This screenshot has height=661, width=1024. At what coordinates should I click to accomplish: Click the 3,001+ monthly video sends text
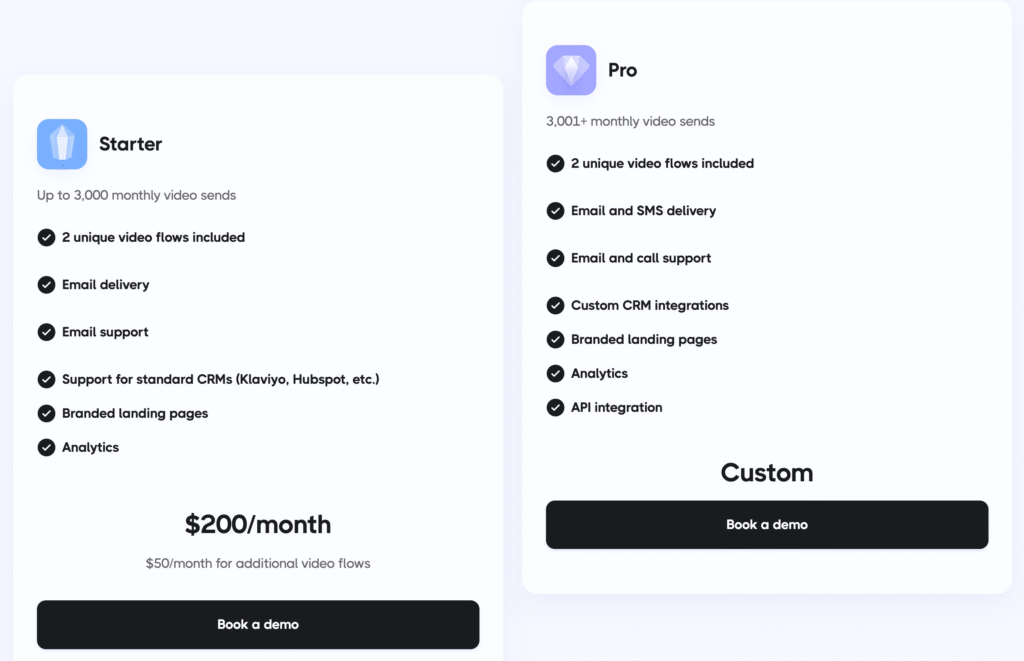tap(630, 121)
